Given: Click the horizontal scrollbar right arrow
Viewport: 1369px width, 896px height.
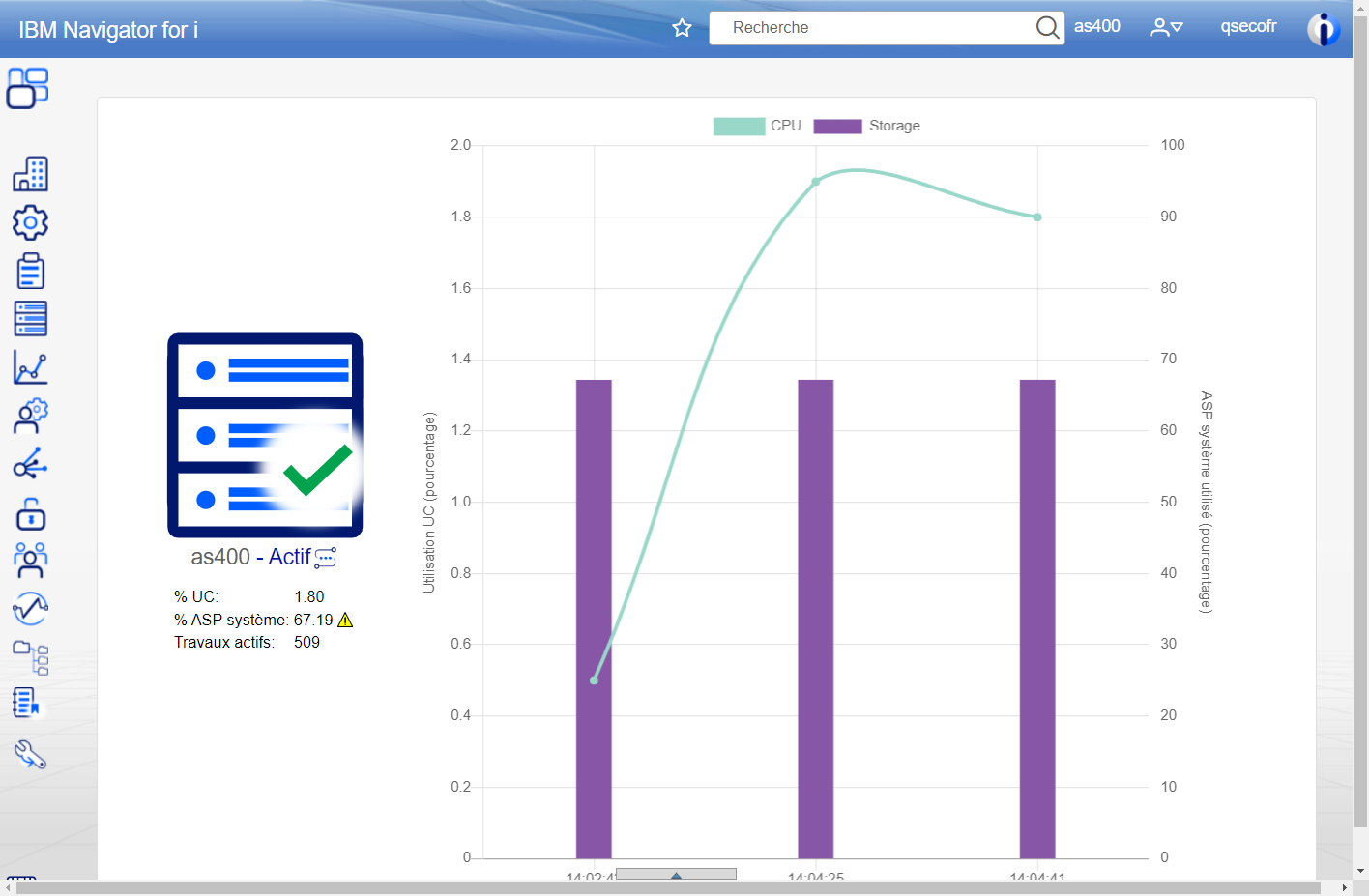Looking at the screenshot, I should (x=1344, y=887).
